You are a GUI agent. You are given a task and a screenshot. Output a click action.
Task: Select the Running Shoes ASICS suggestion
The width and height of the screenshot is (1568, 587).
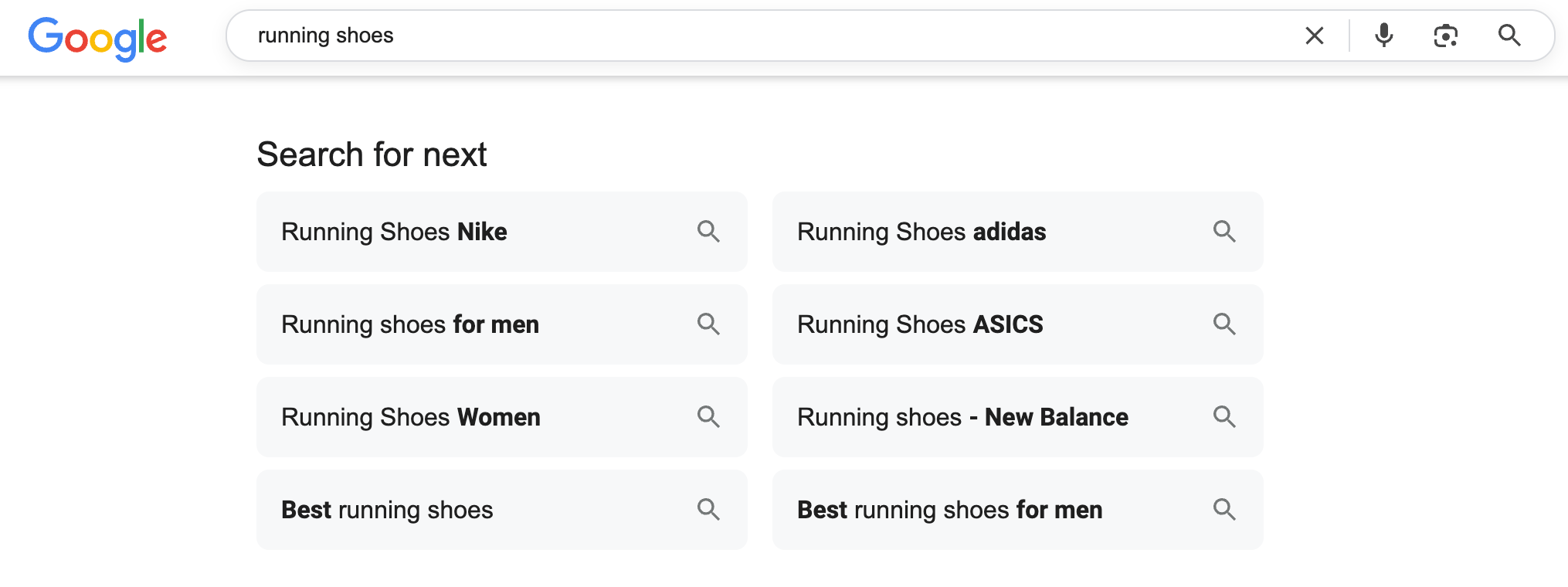tap(1018, 324)
